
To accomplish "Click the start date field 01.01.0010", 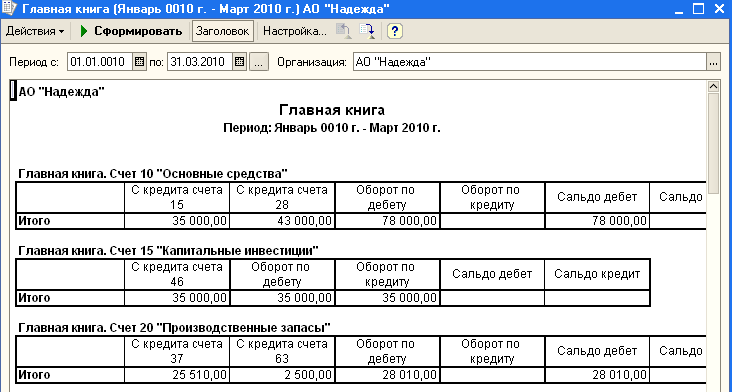I will click(x=100, y=62).
